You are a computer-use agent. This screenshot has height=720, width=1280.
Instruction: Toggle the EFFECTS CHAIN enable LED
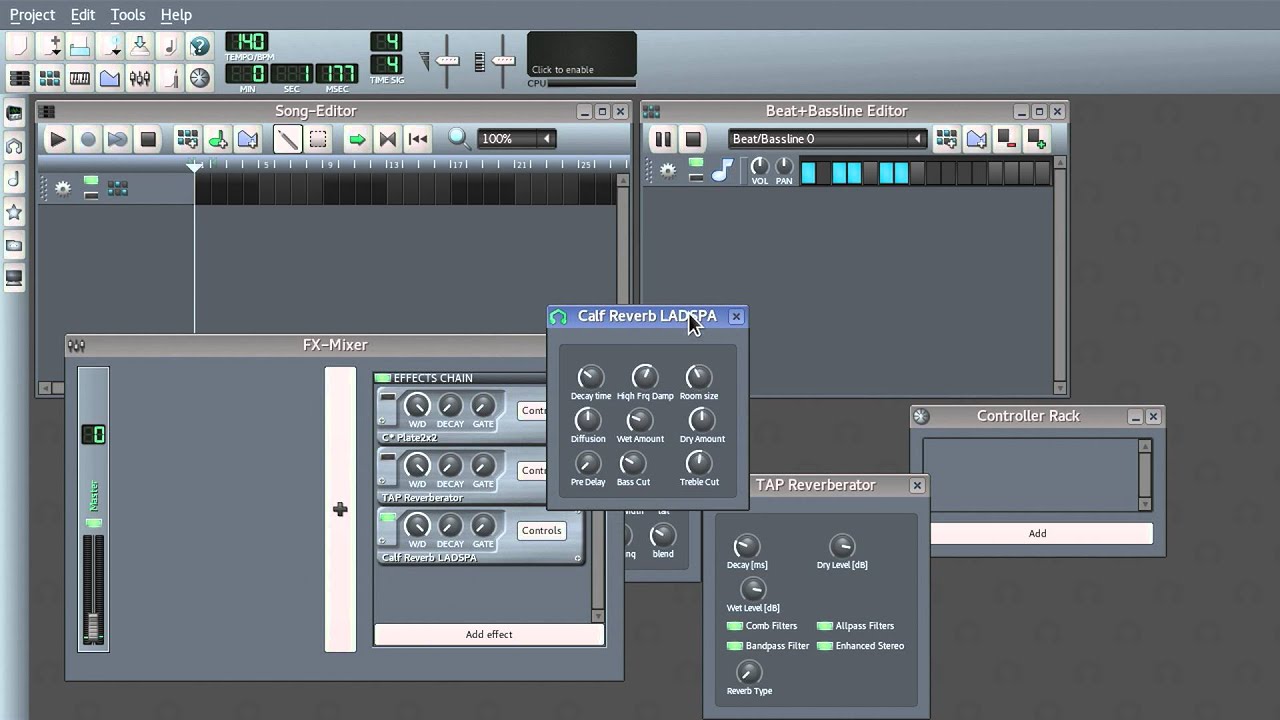tap(382, 378)
